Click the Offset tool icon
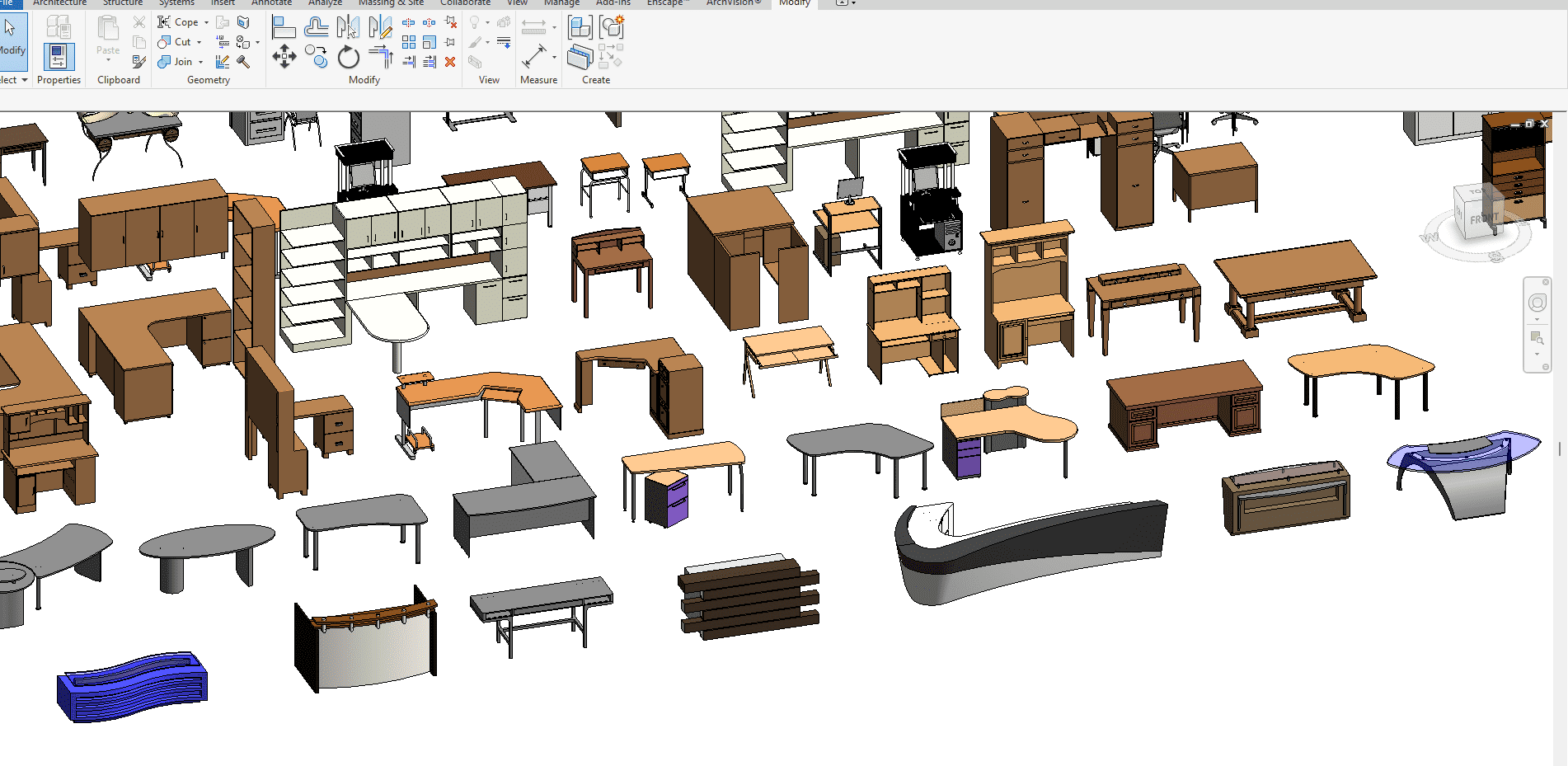Viewport: 1568px width, 766px height. pyautogui.click(x=316, y=27)
